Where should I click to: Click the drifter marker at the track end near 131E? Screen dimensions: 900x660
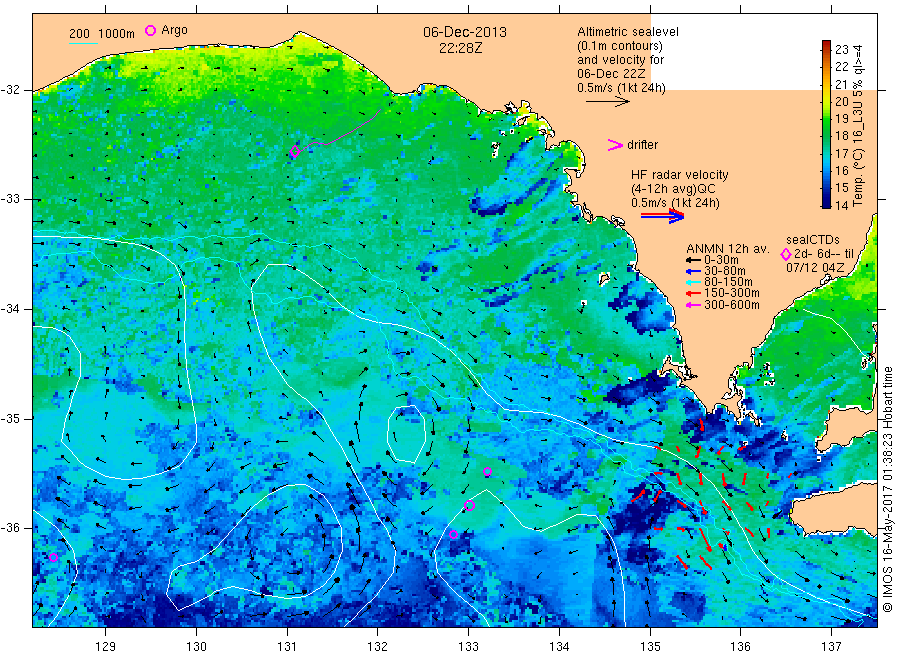pyautogui.click(x=294, y=152)
